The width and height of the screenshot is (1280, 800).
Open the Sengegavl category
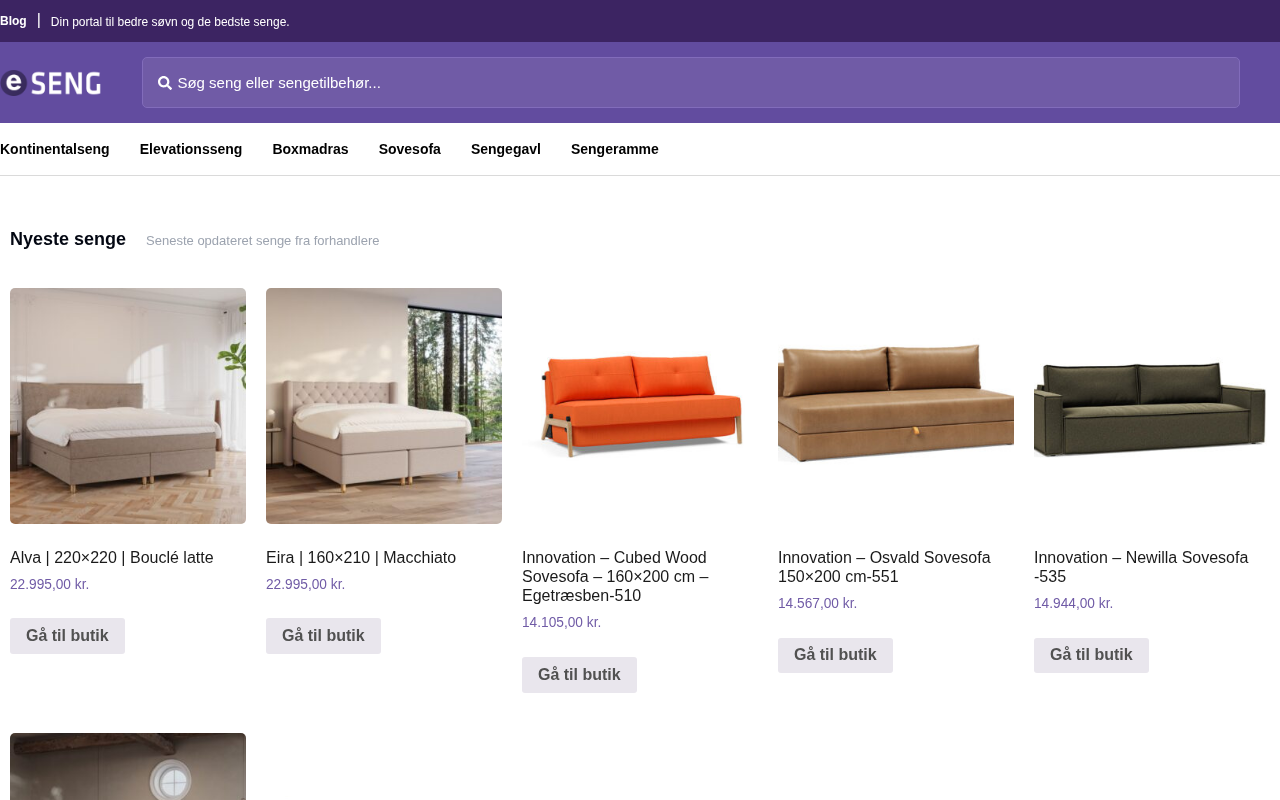[x=506, y=149]
